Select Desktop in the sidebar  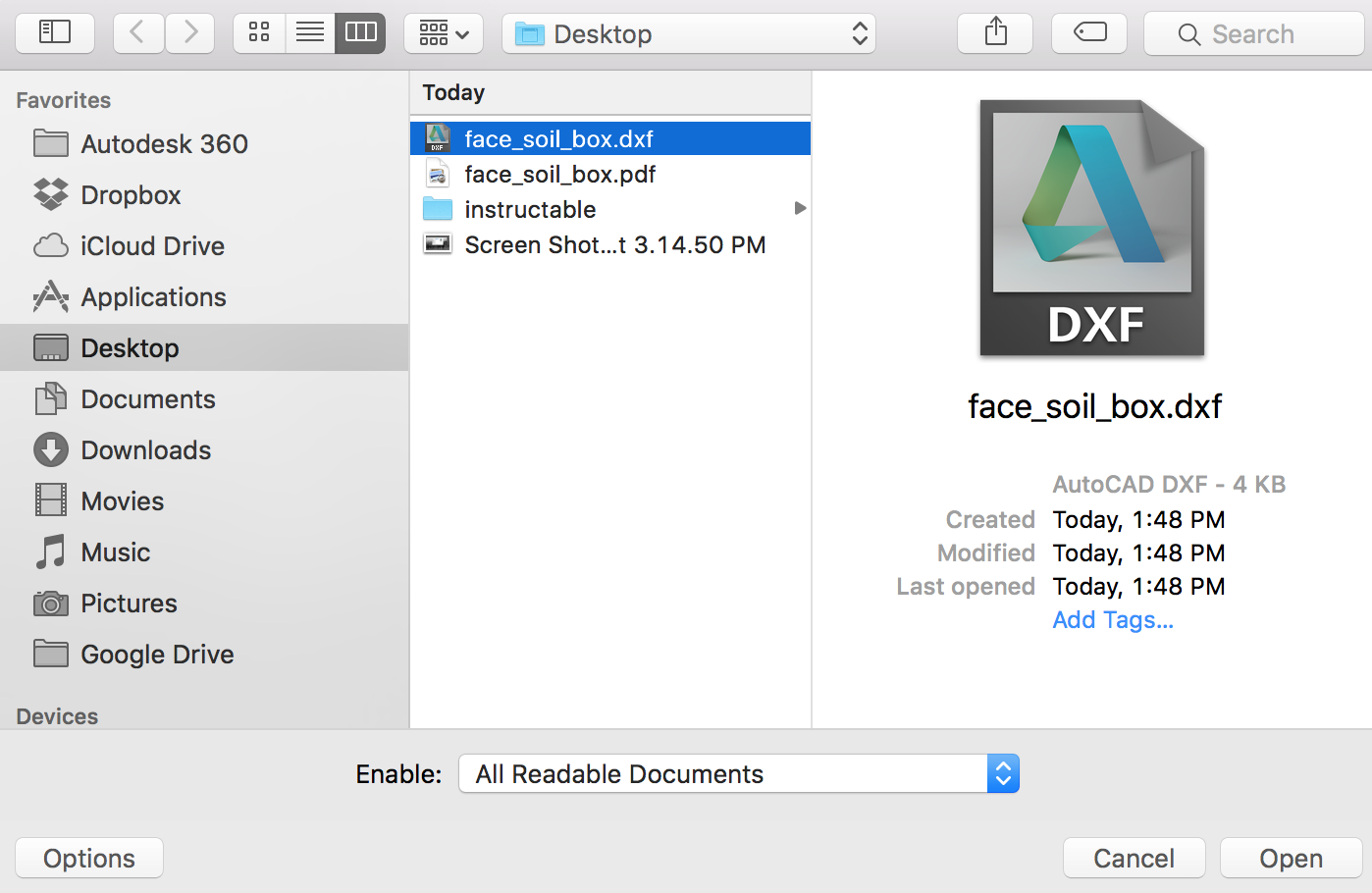pyautogui.click(x=204, y=347)
